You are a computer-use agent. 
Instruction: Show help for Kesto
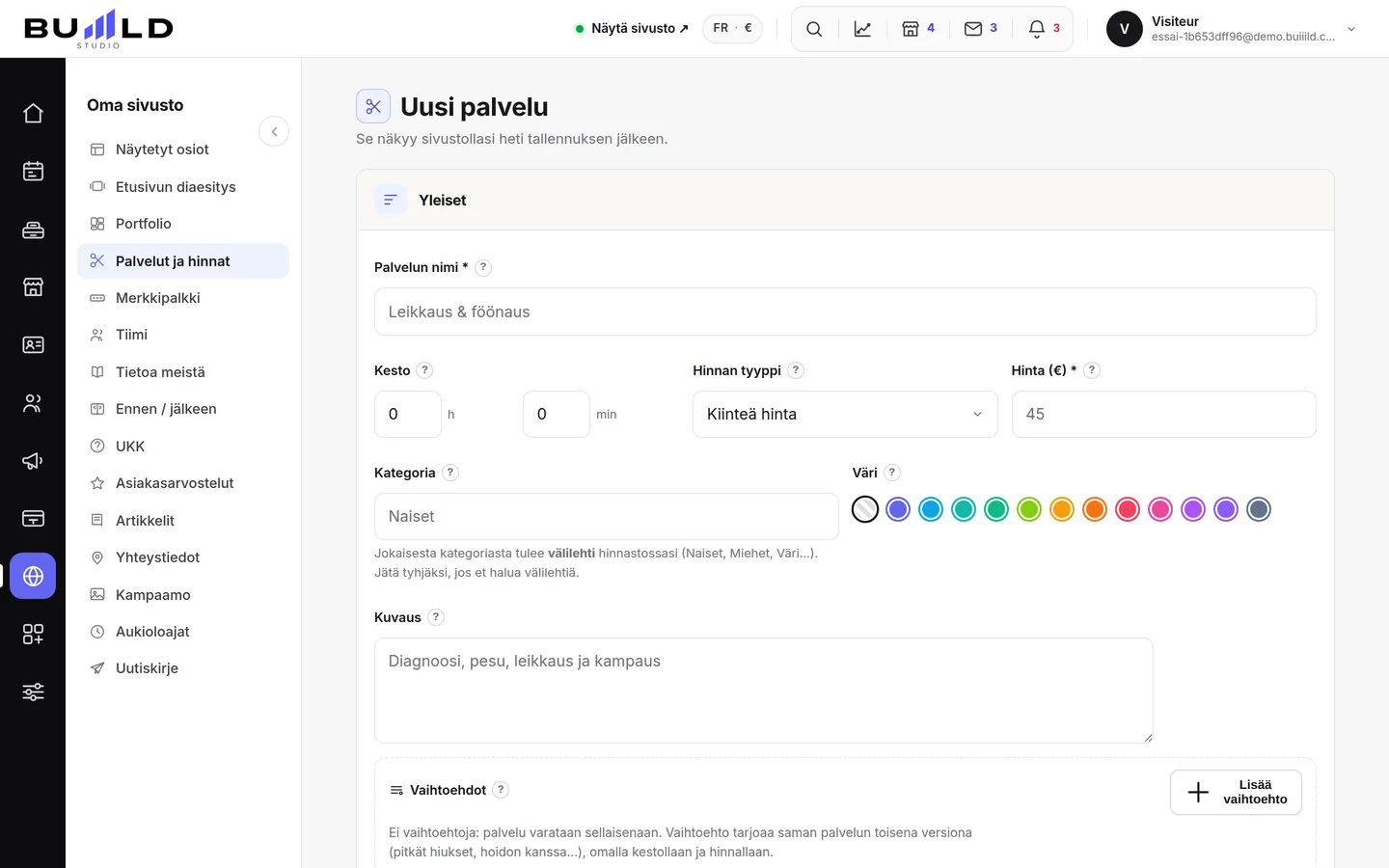coord(424,370)
